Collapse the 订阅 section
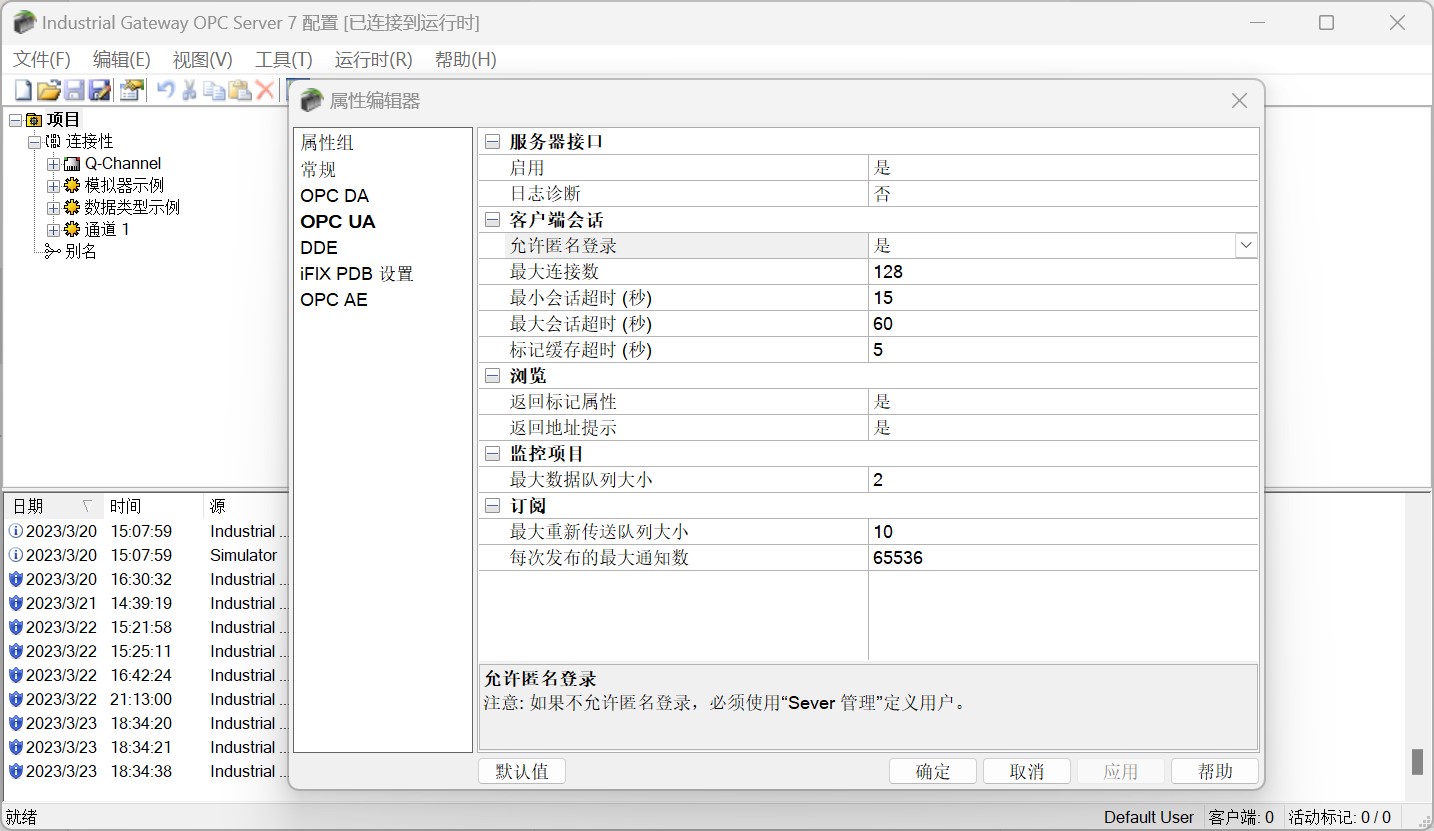This screenshot has height=831, width=1434. coord(492,506)
